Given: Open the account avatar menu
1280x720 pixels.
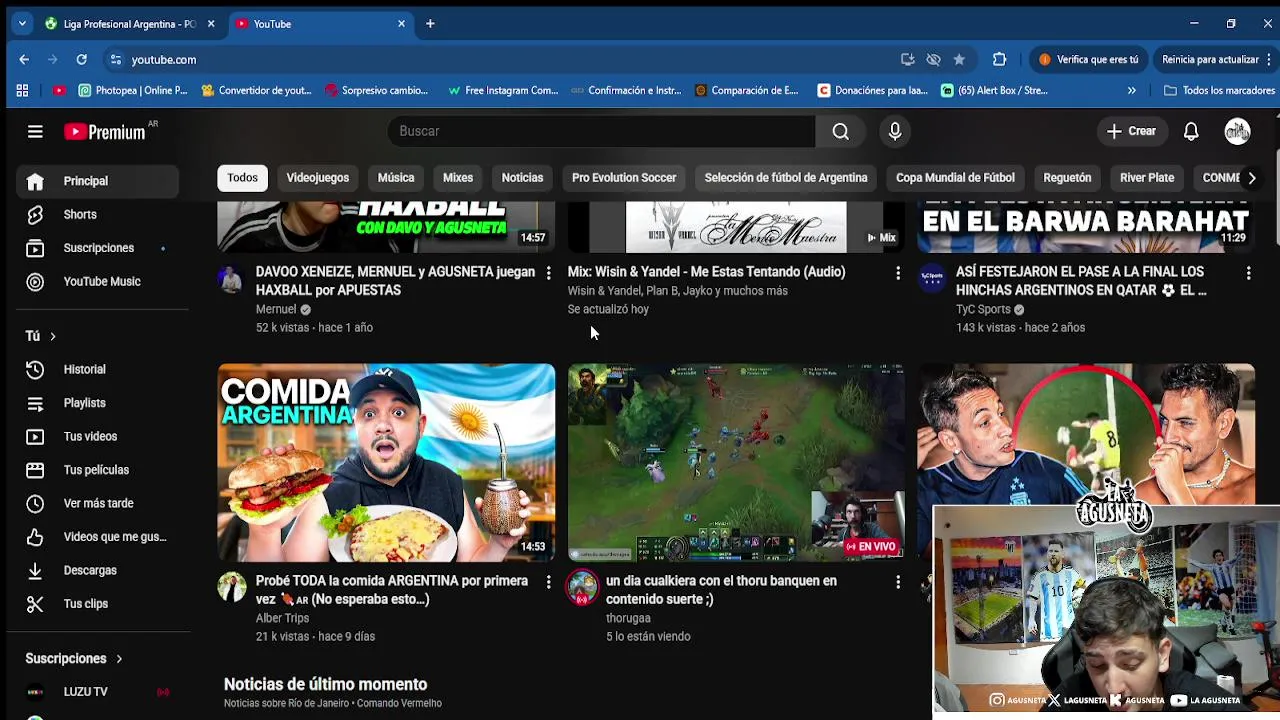Looking at the screenshot, I should tap(1238, 131).
